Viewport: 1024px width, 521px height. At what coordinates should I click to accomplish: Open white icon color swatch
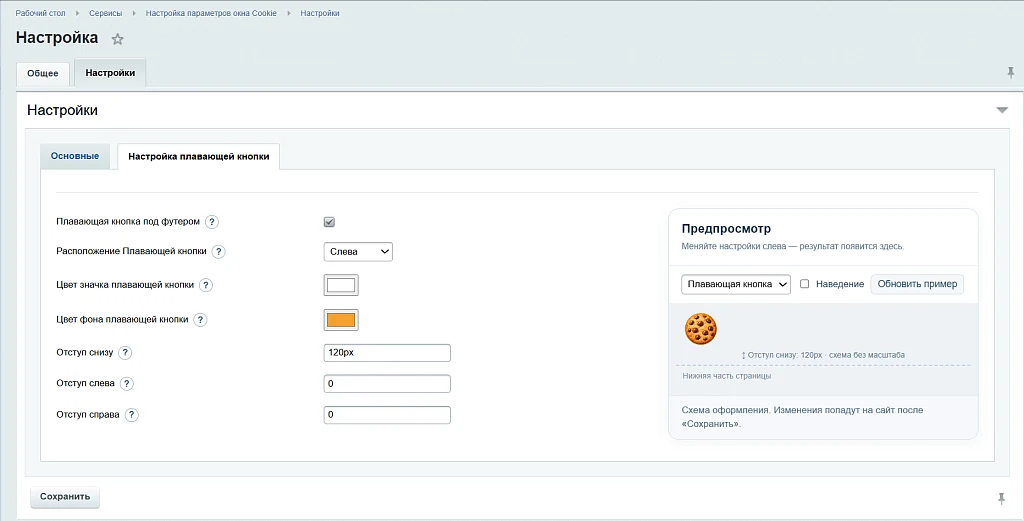click(341, 285)
